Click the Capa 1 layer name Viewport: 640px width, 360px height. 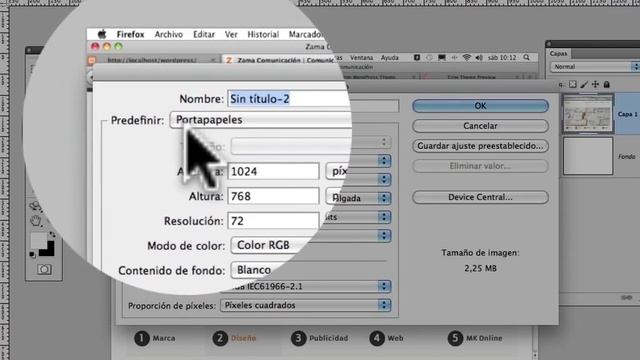pyautogui.click(x=627, y=114)
